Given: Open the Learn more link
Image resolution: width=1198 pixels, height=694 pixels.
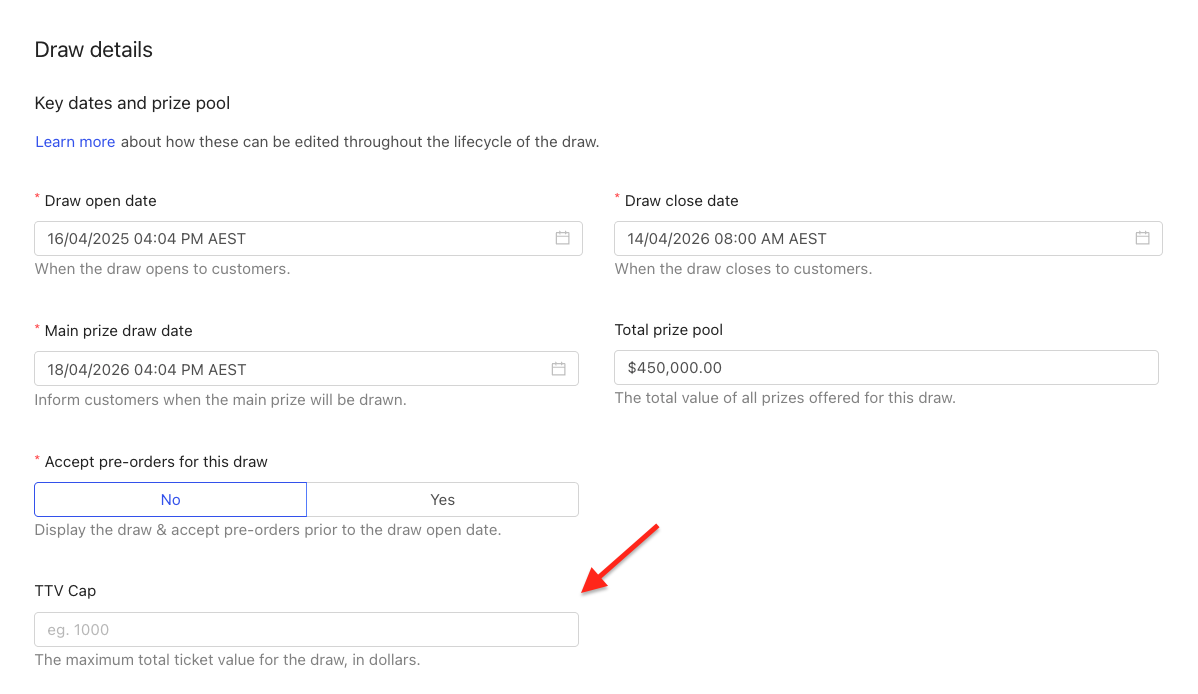Looking at the screenshot, I should coord(75,142).
